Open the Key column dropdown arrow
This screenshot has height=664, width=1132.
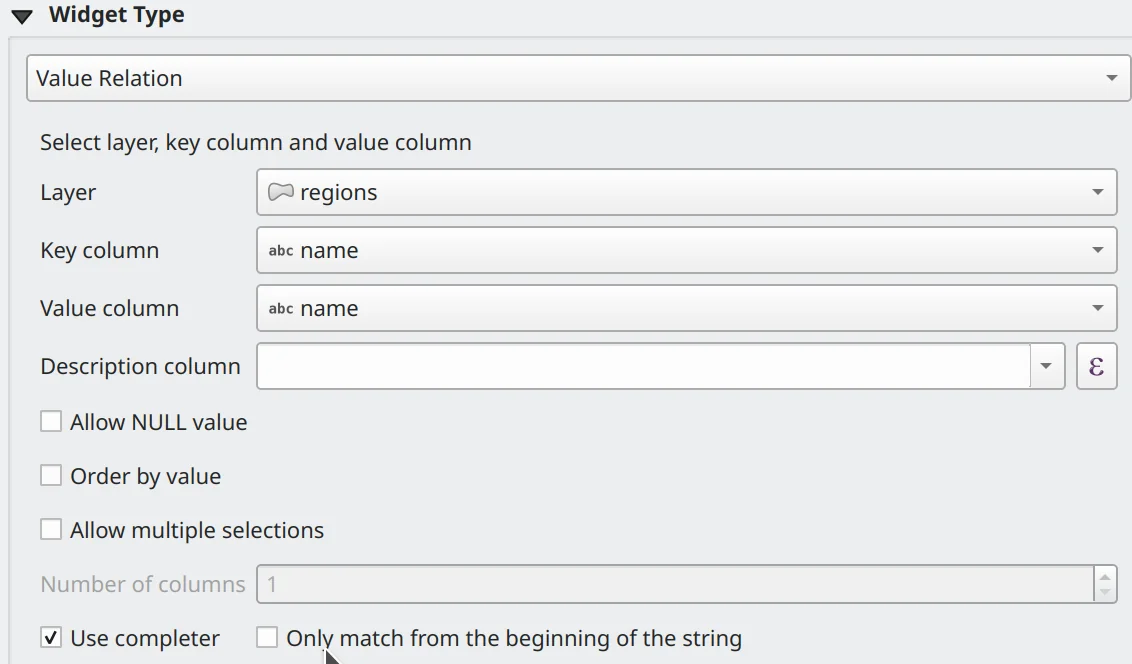point(1097,250)
